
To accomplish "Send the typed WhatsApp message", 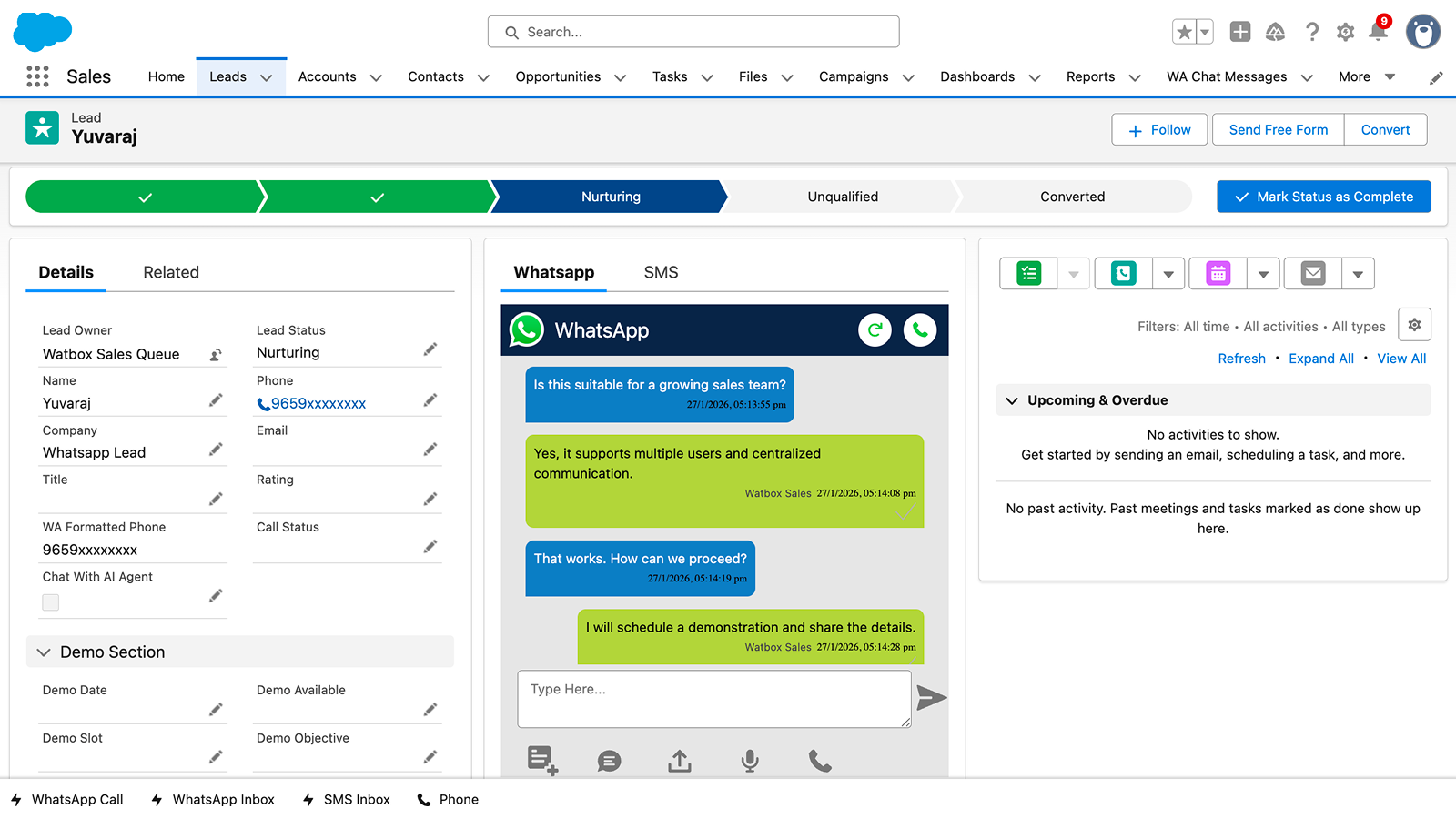I will click(932, 698).
